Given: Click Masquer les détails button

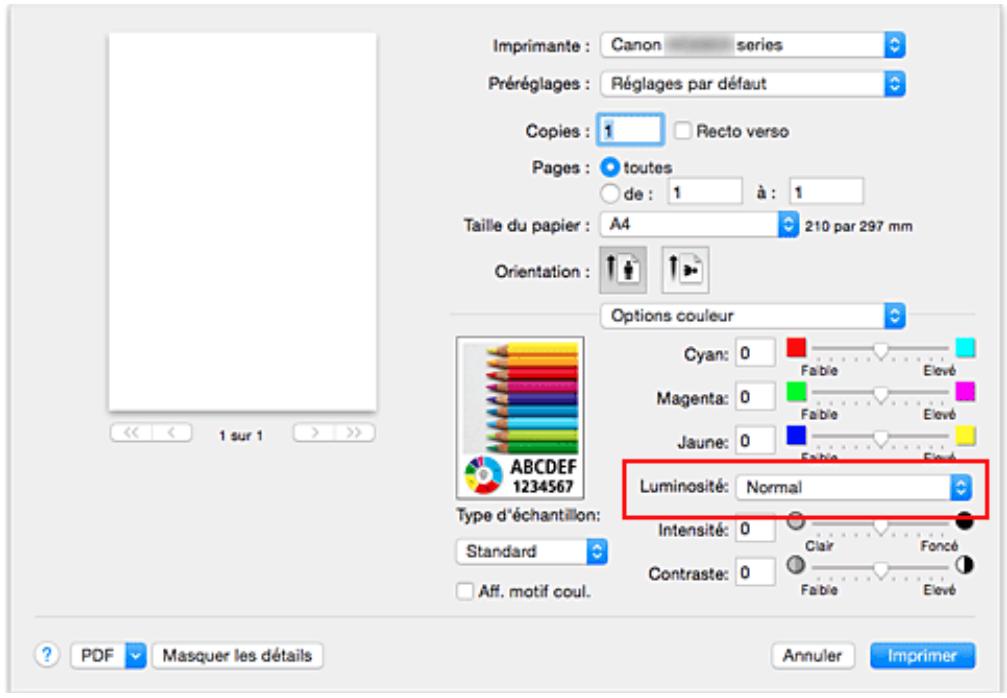Looking at the screenshot, I should [237, 656].
